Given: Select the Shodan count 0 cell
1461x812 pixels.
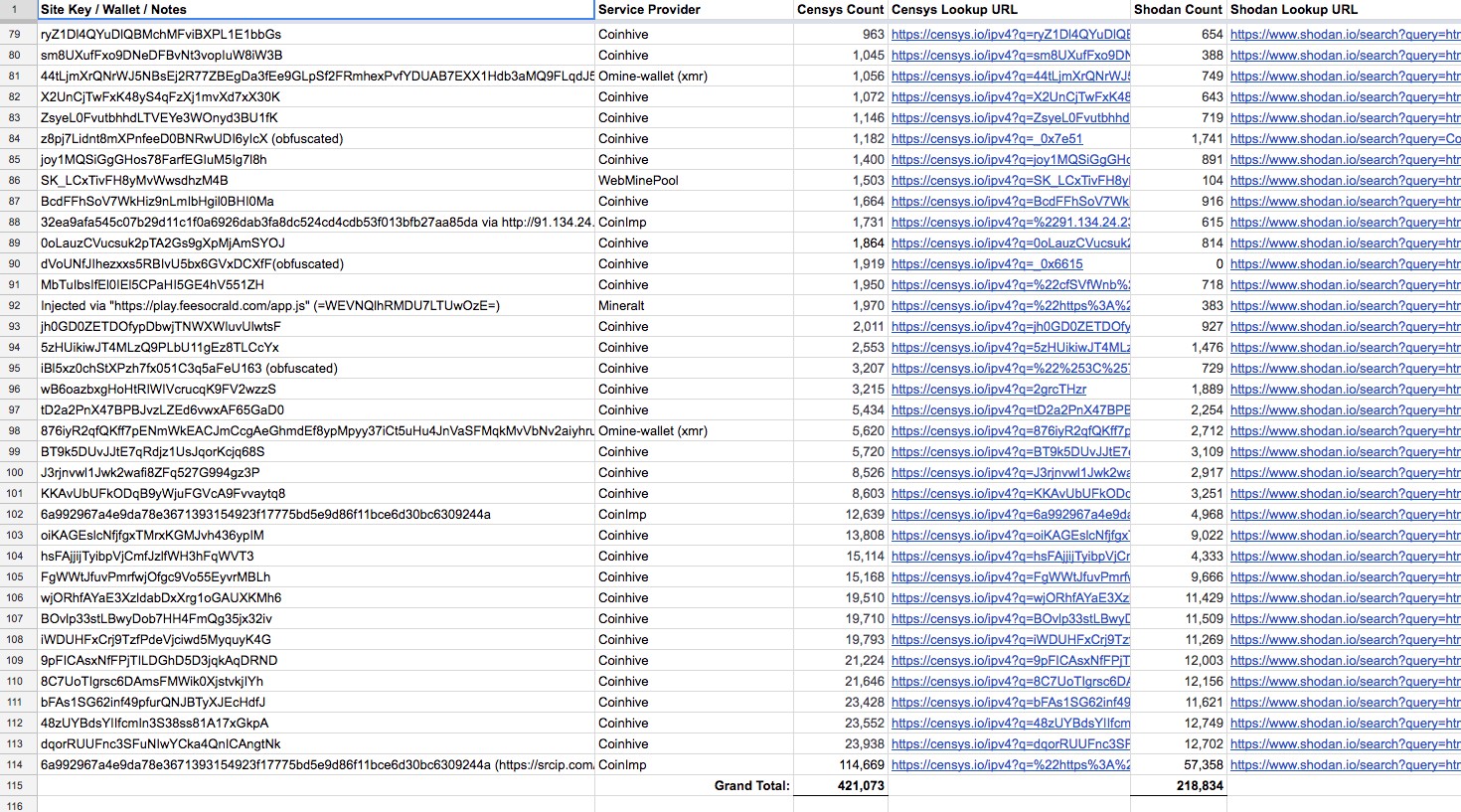Looking at the screenshot, I should (x=1178, y=263).
